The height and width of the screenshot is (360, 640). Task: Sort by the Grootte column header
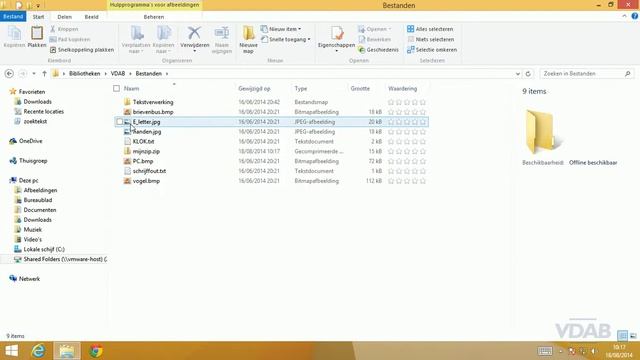tap(360, 88)
